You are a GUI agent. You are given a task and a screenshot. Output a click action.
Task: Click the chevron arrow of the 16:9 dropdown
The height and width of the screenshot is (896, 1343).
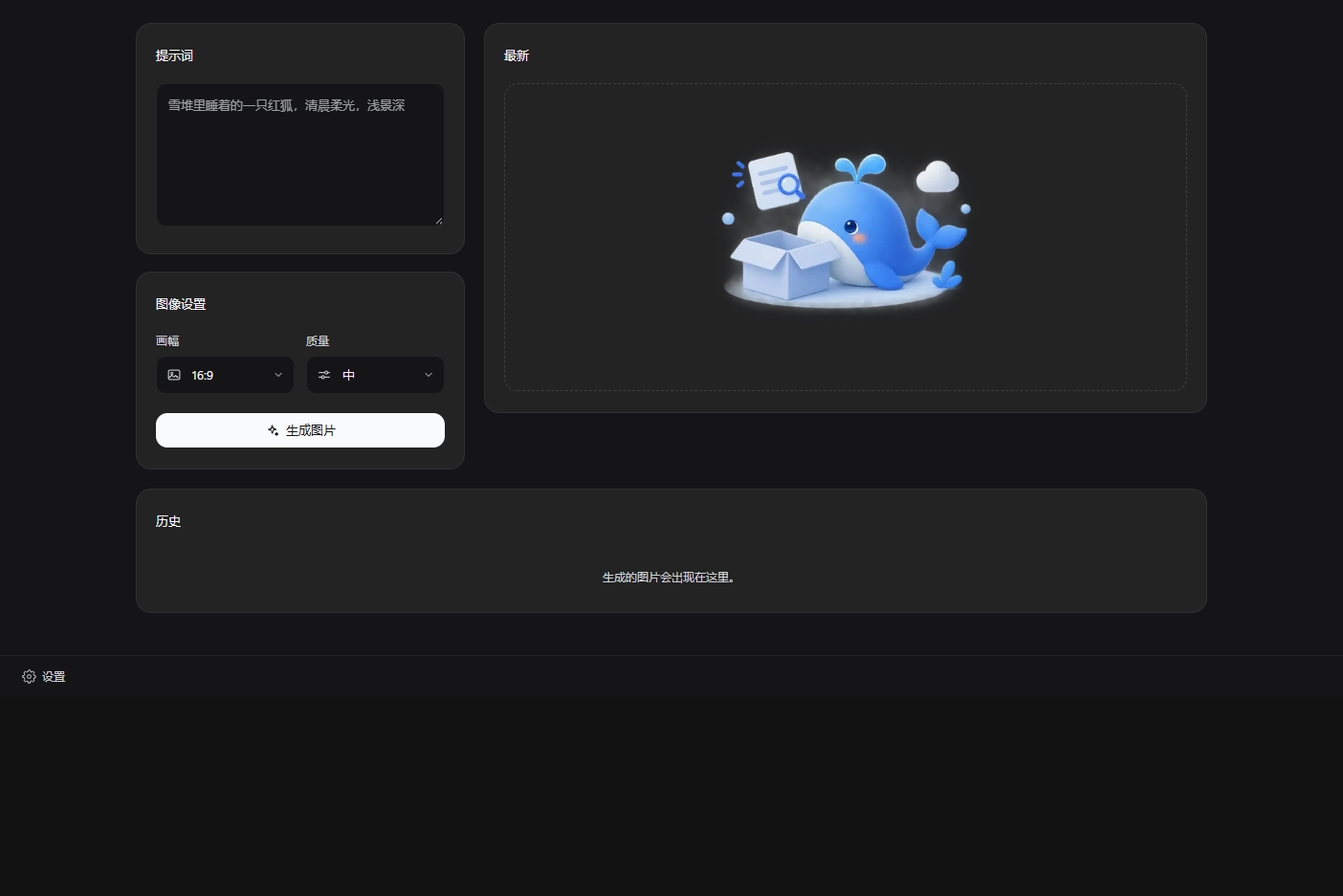tap(278, 375)
